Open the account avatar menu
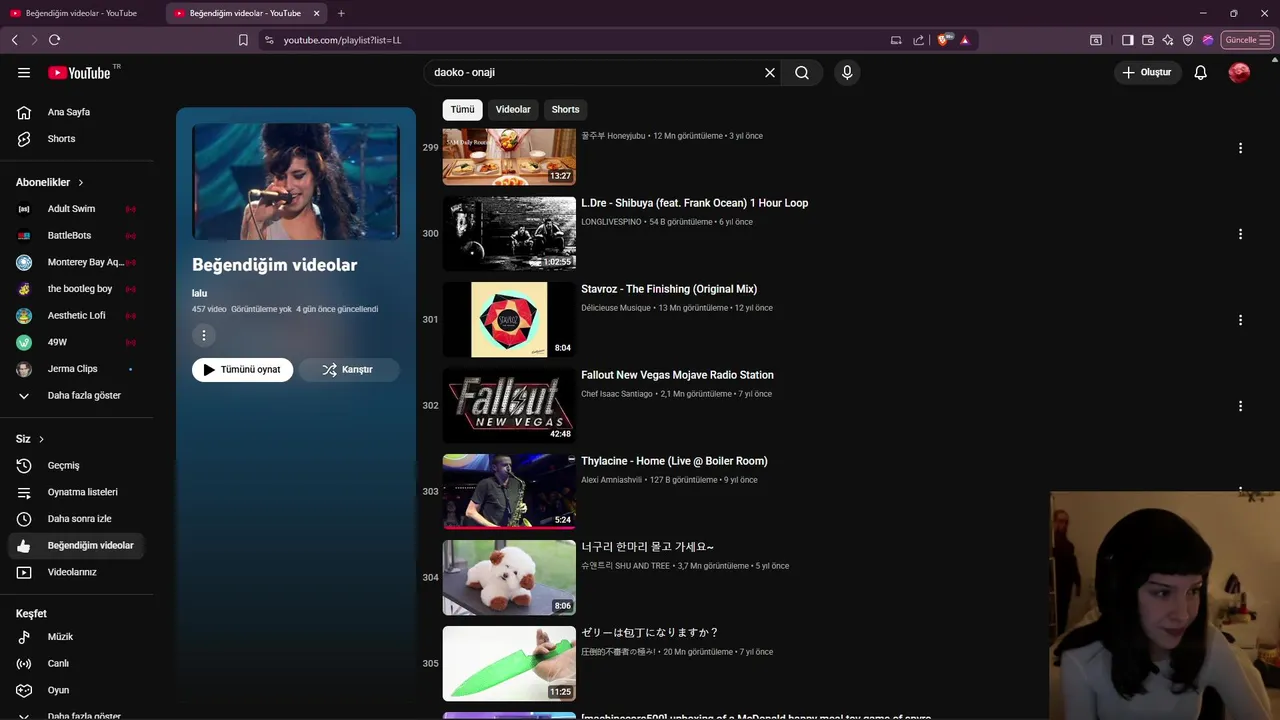Image resolution: width=1280 pixels, height=720 pixels. (x=1239, y=72)
